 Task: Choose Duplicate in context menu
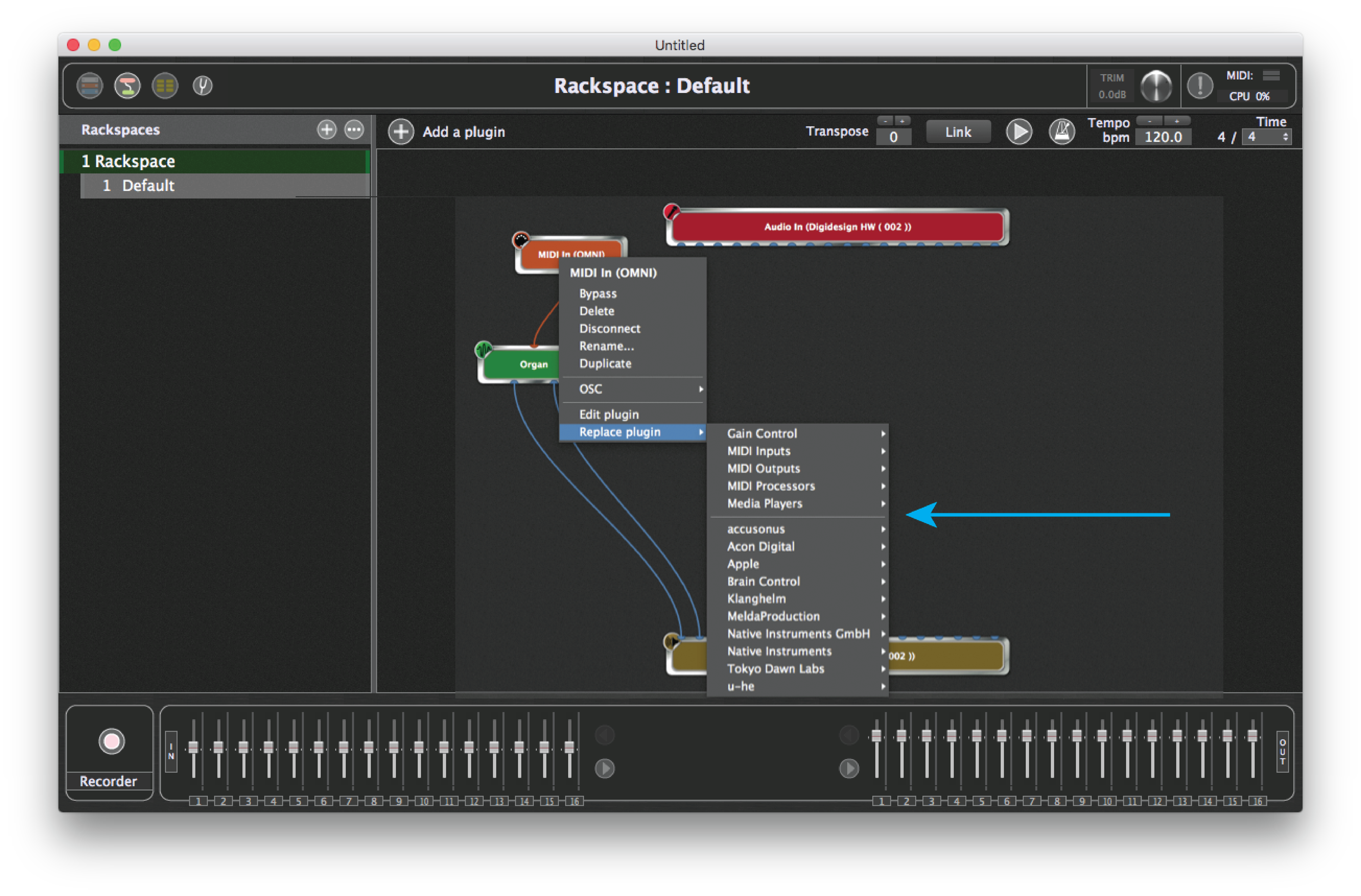point(632,363)
